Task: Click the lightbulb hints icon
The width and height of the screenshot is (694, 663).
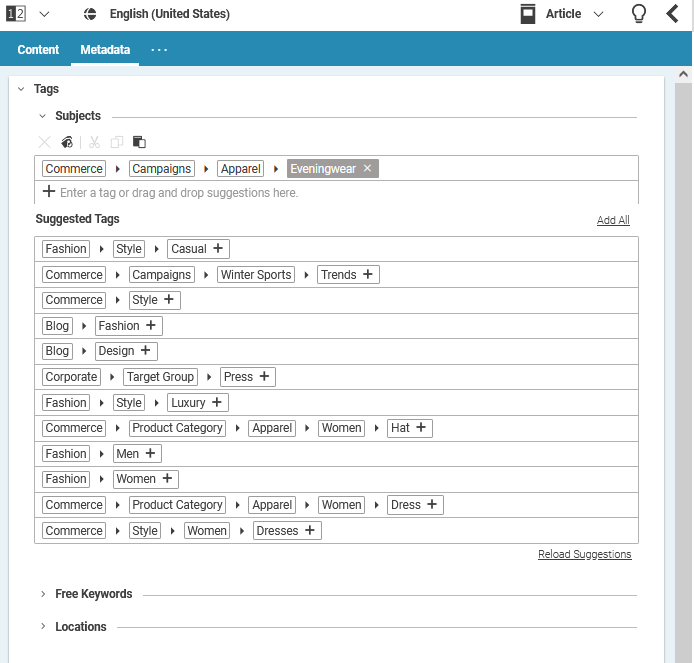Action: [639, 13]
